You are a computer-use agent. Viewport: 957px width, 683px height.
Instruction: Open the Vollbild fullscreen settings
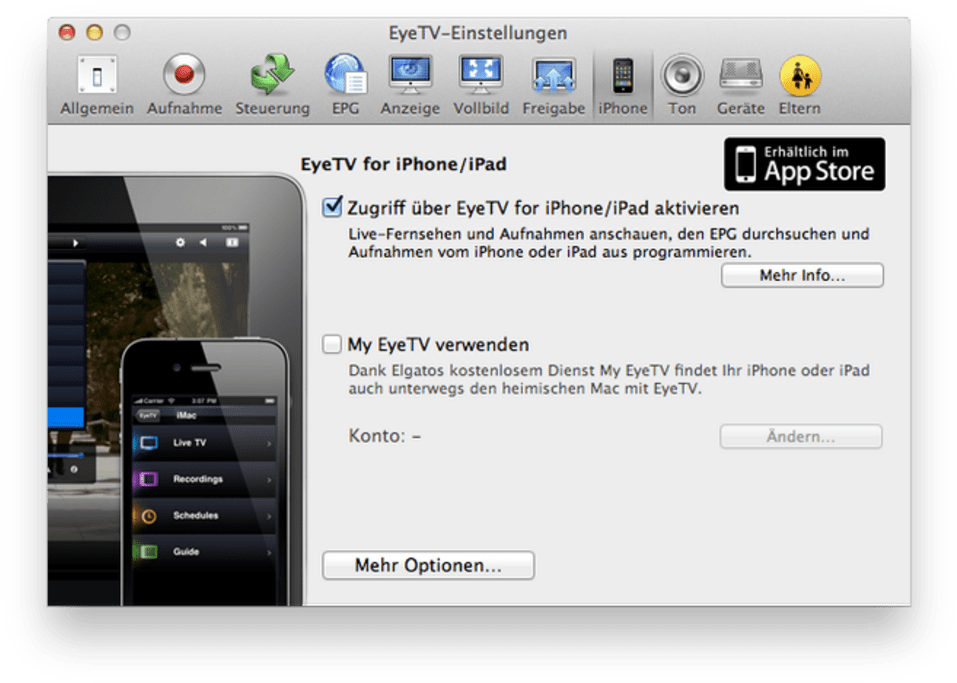pyautogui.click(x=480, y=80)
